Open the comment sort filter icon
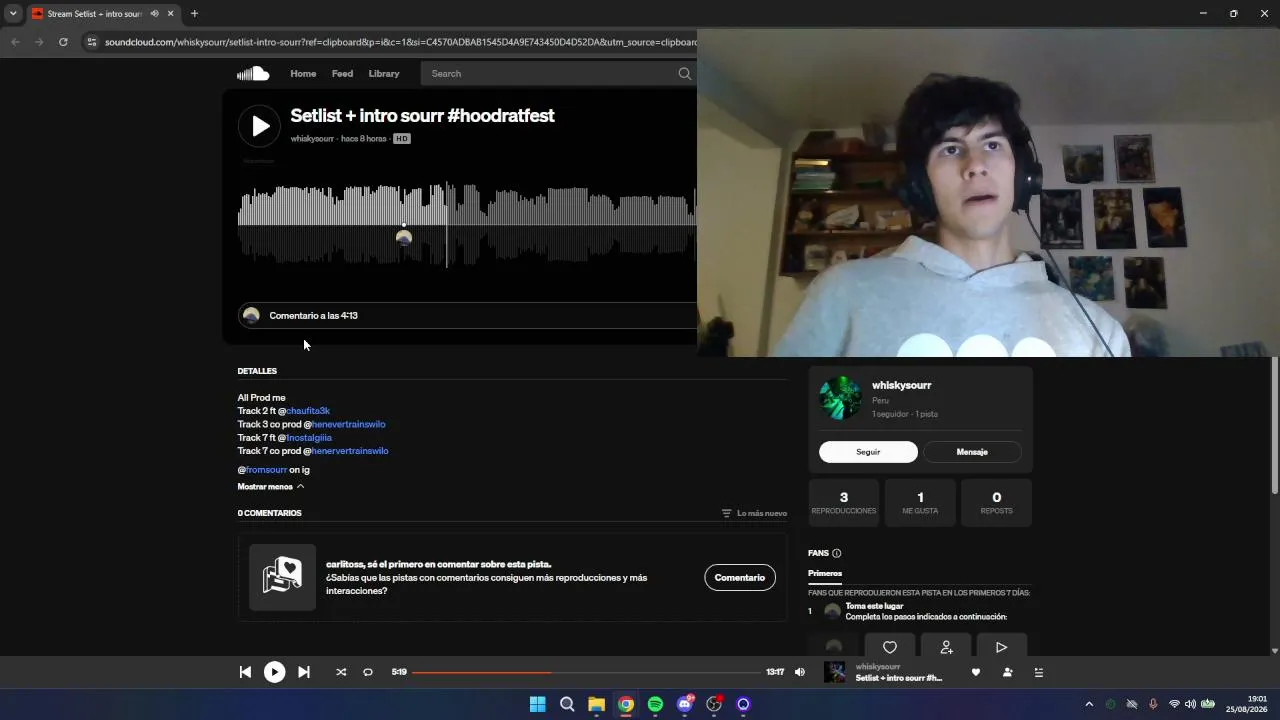Viewport: 1280px width, 720px height. tap(727, 513)
